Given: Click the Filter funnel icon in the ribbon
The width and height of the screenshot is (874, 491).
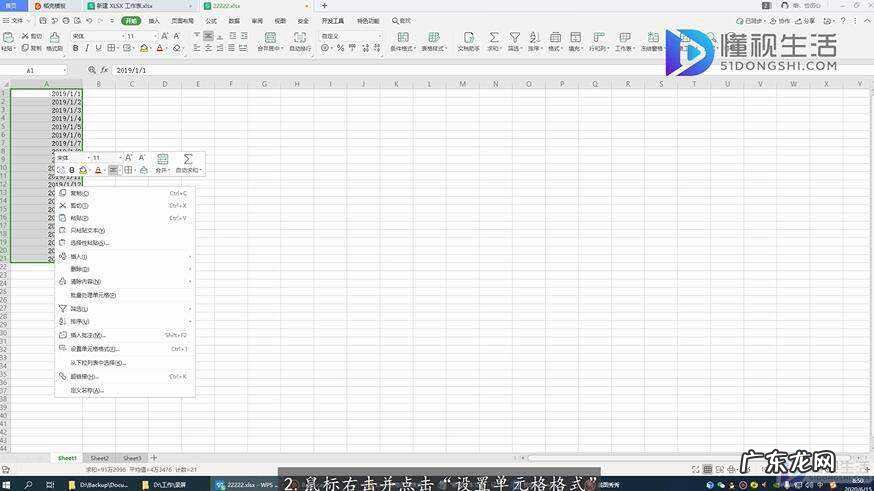Looking at the screenshot, I should click(514, 37).
